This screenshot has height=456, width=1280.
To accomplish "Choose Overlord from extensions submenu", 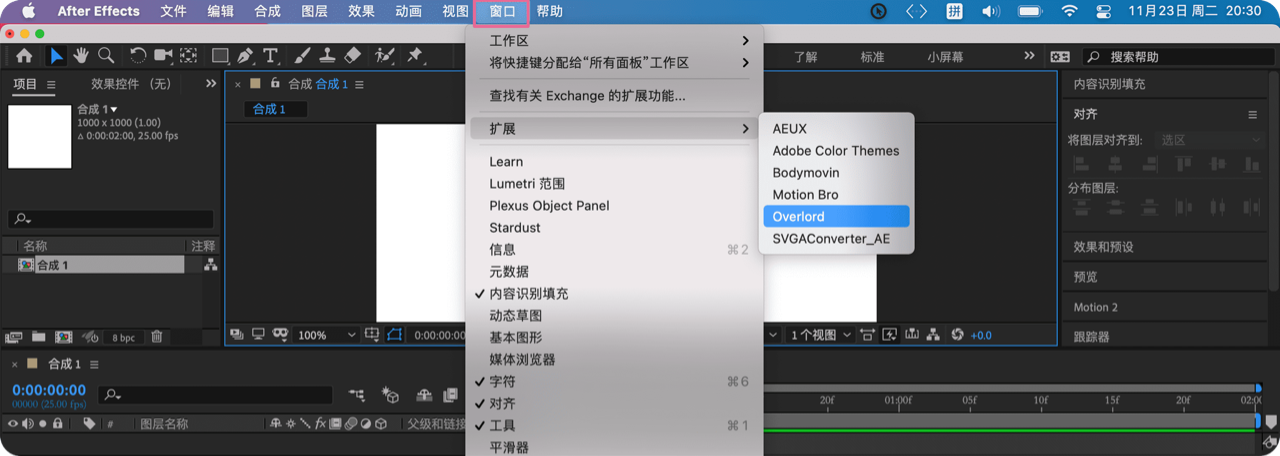I will [x=836, y=217].
